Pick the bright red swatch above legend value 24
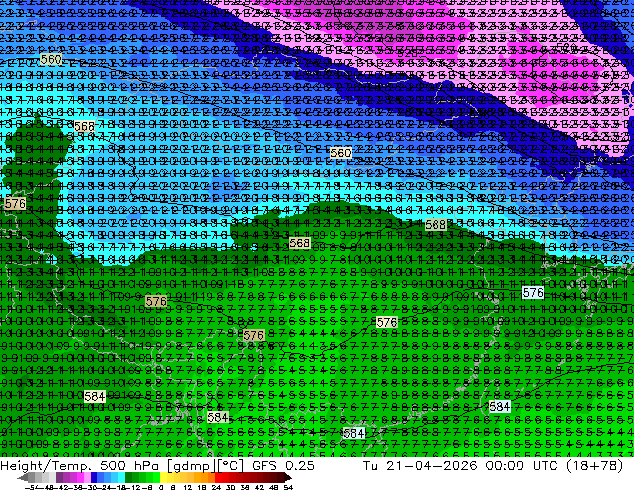 point(218,478)
